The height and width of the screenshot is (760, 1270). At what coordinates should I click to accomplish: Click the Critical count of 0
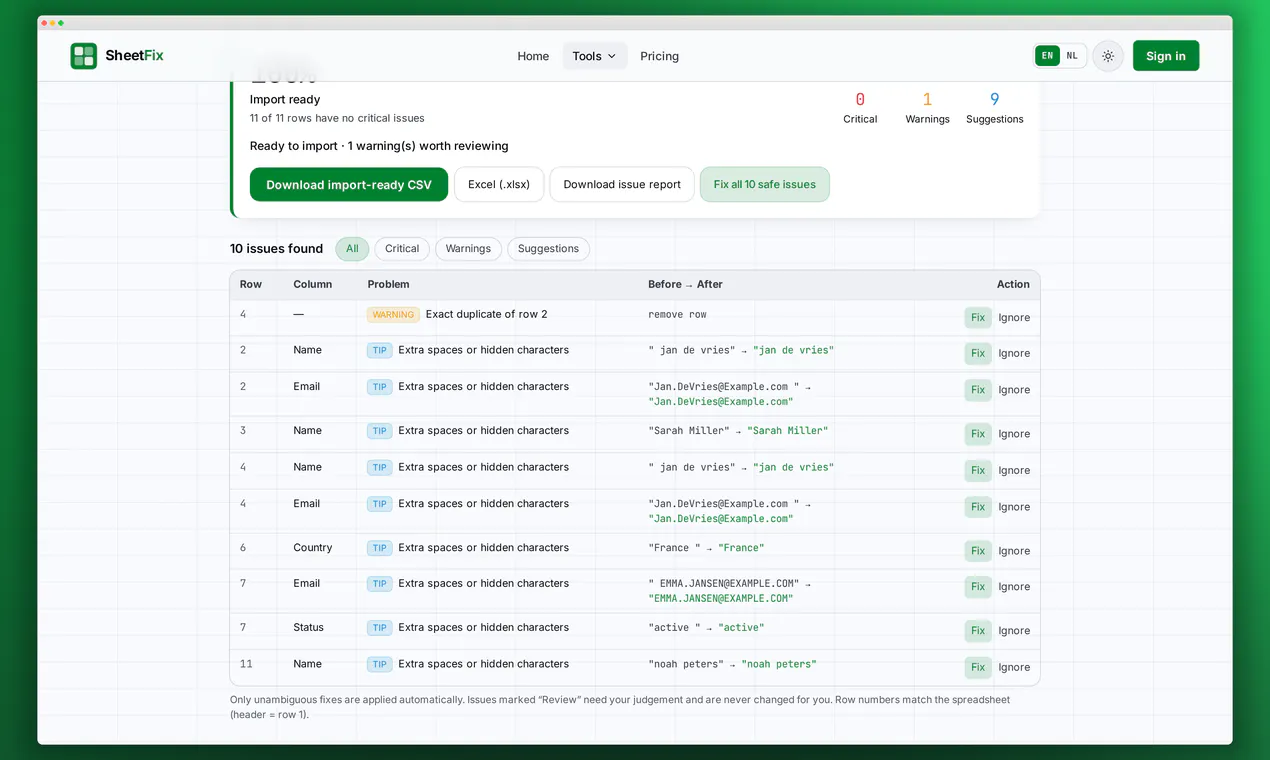860,99
